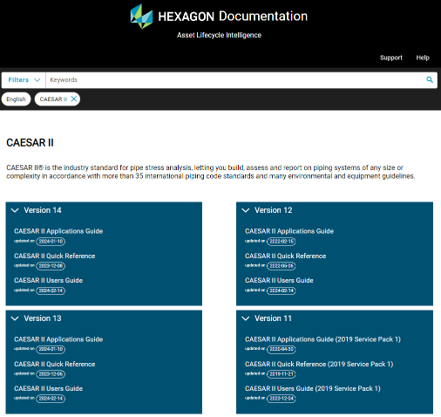Click the magnifier search icon

coord(430,80)
